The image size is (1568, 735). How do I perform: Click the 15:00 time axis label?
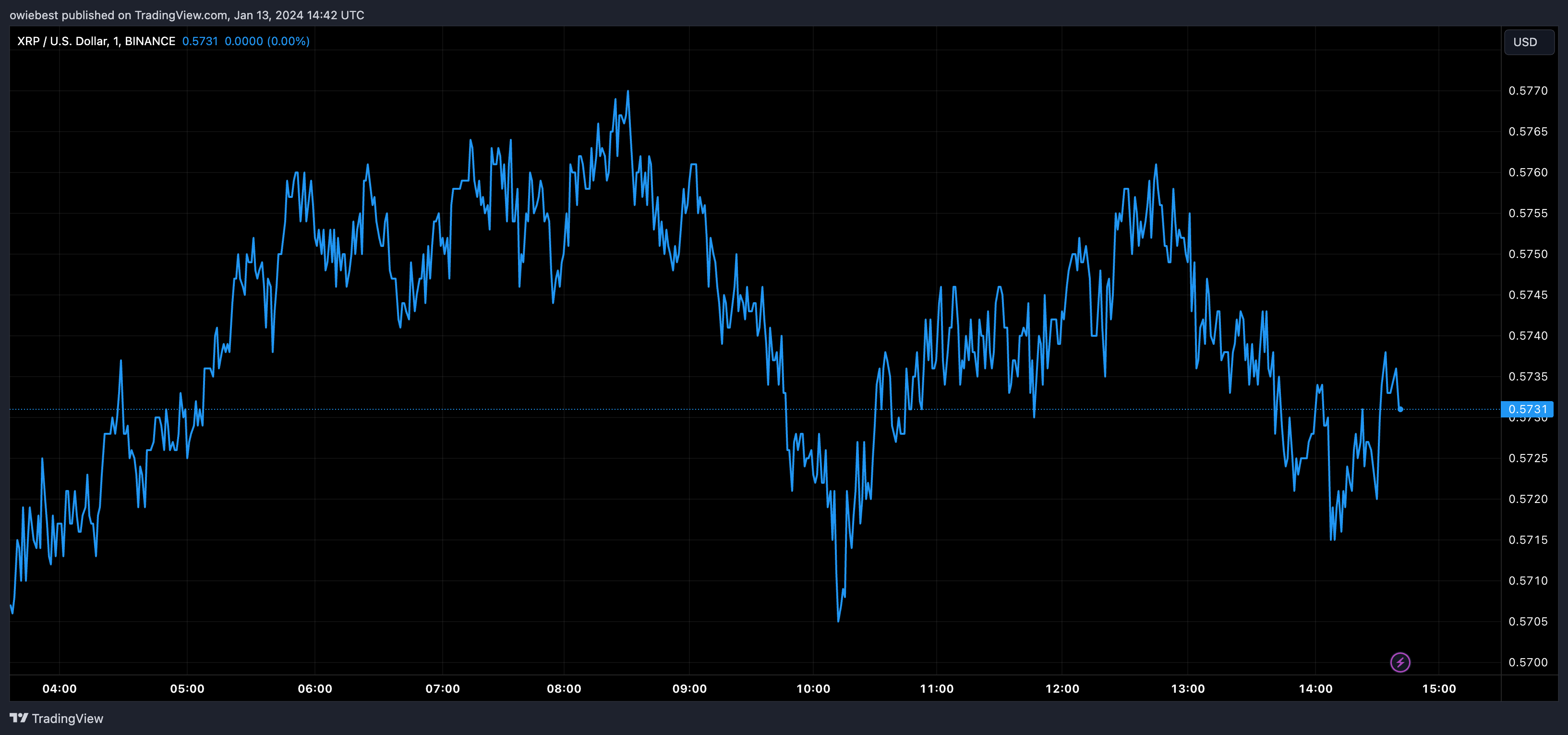click(x=1439, y=689)
